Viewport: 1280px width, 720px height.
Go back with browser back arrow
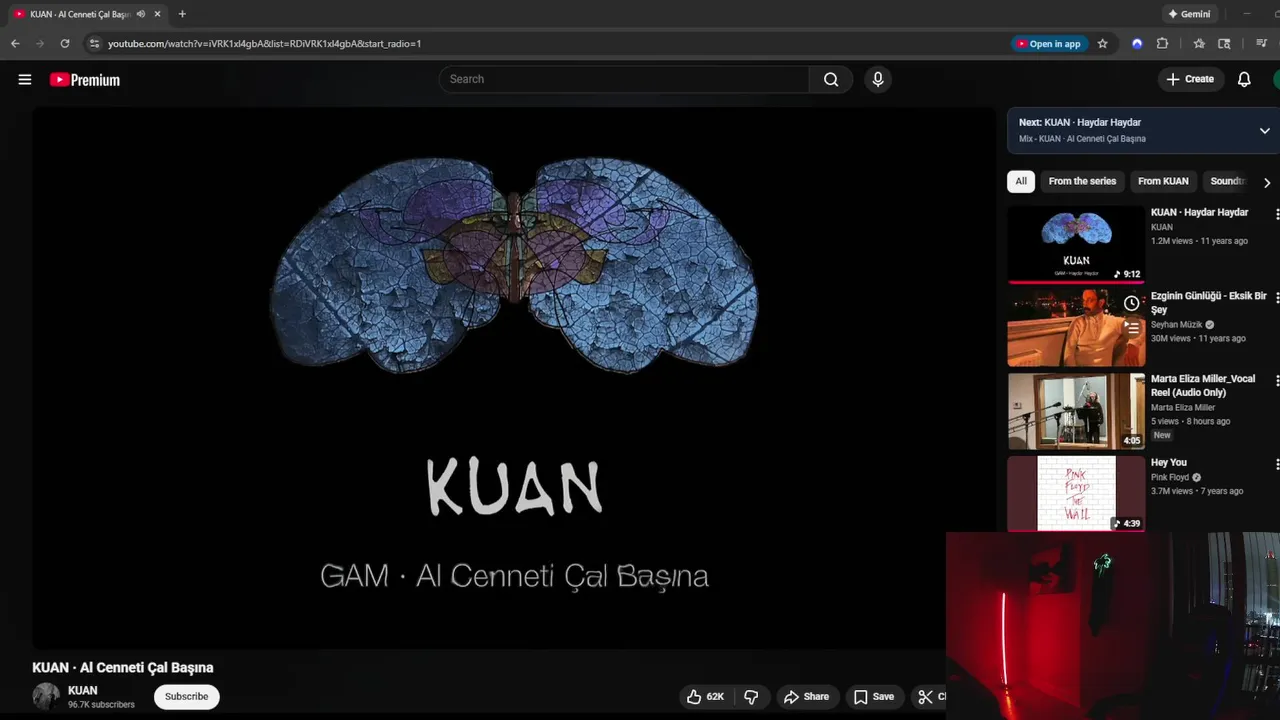(x=15, y=44)
